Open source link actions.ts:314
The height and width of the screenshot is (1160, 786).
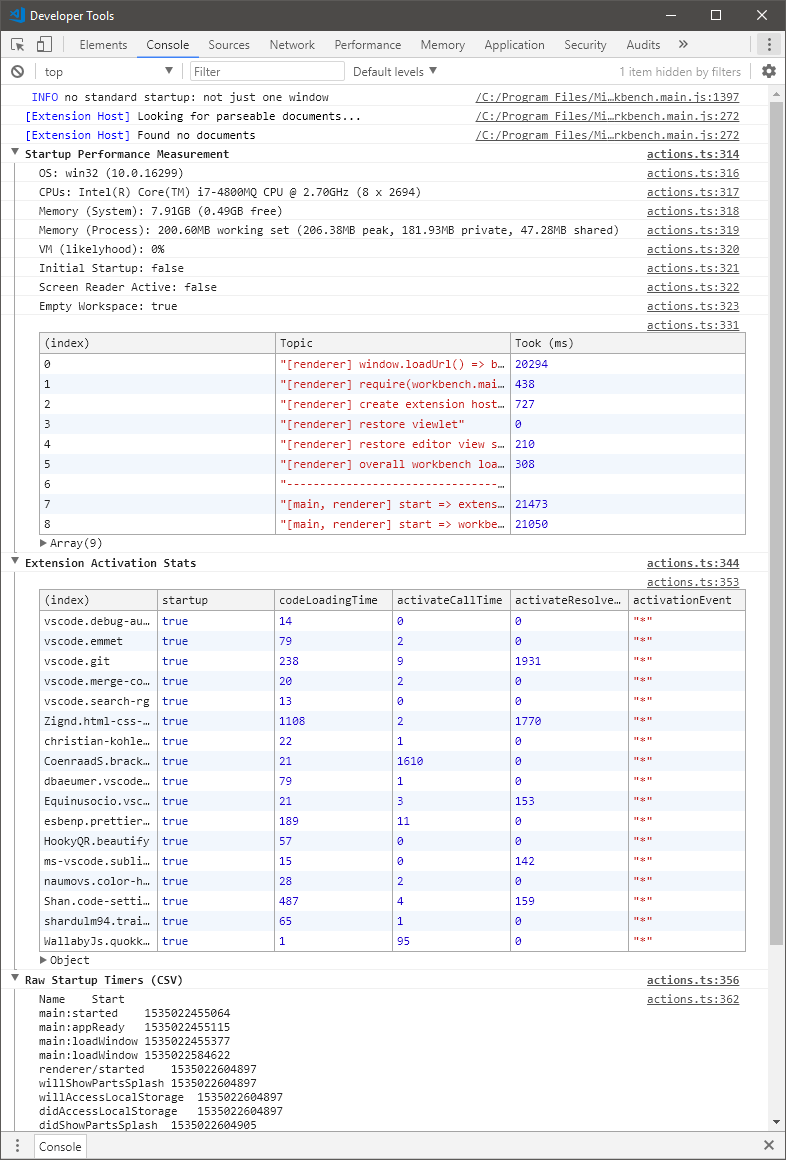pos(693,154)
